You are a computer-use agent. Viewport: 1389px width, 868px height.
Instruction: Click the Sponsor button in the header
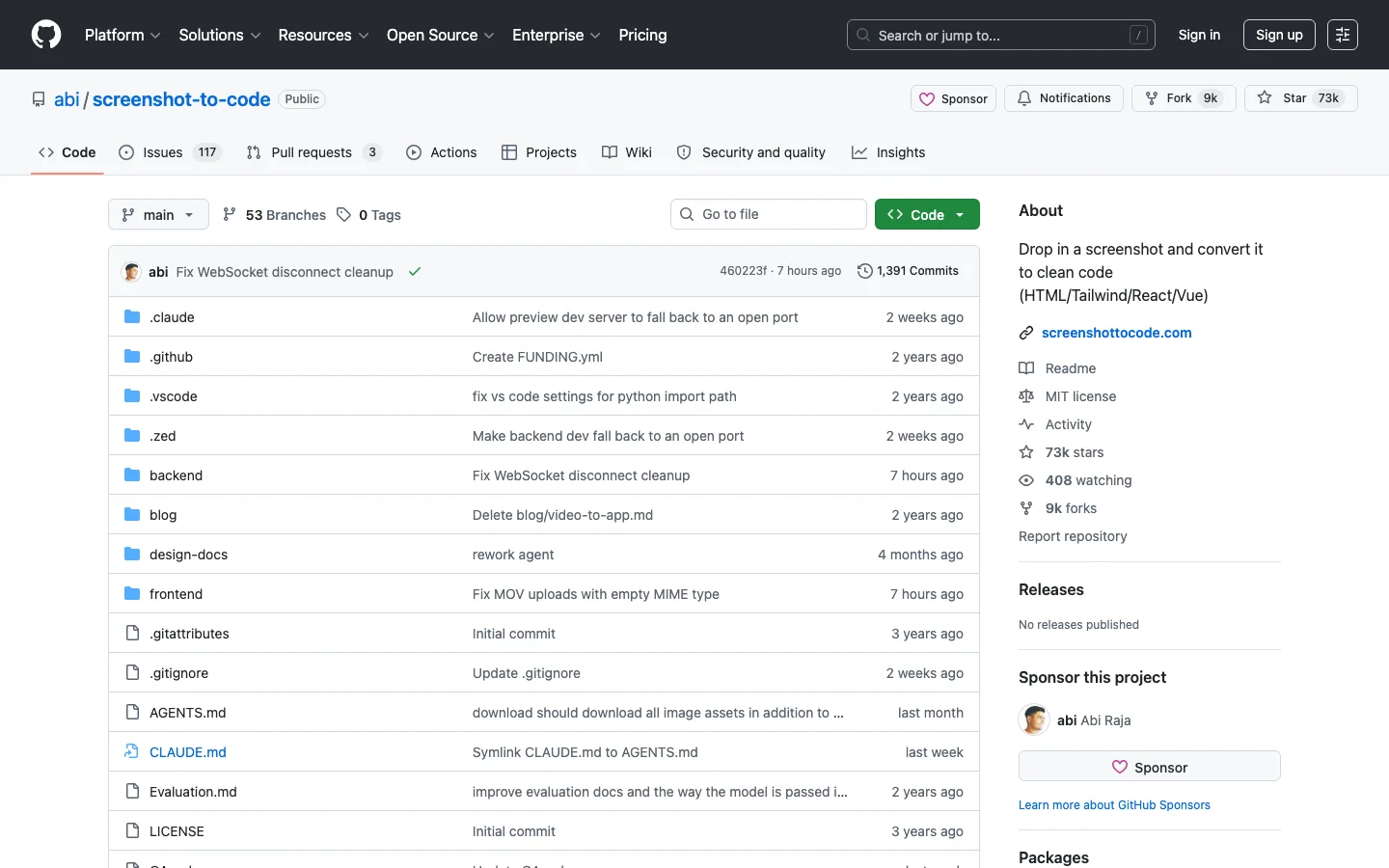click(954, 98)
